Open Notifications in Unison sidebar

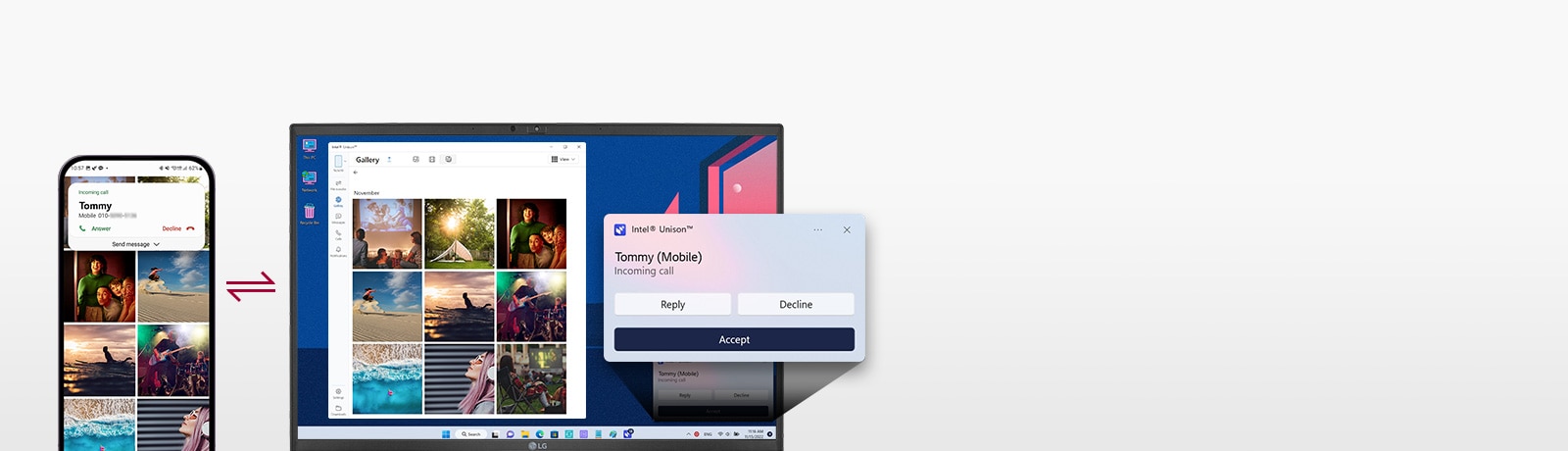pyautogui.click(x=338, y=251)
